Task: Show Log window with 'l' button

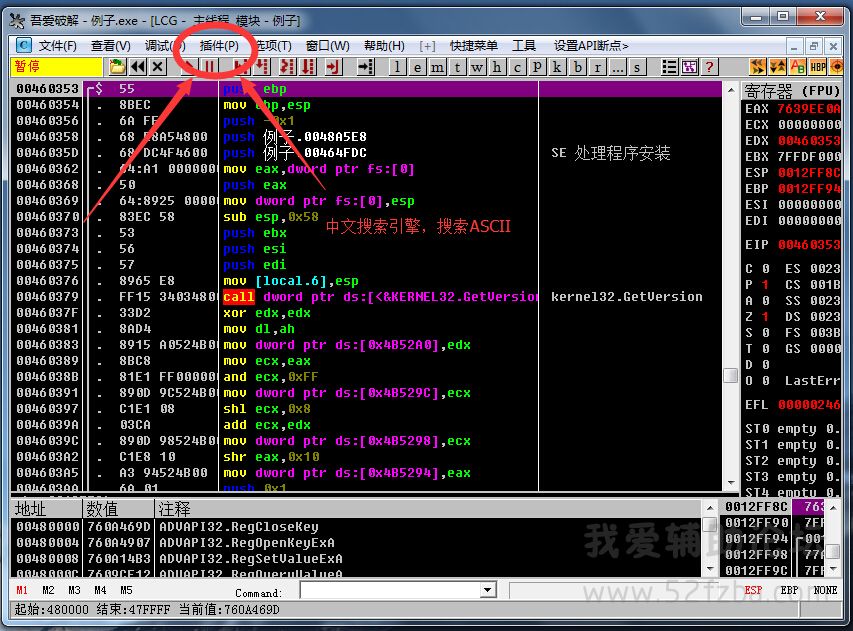Action: 397,67
